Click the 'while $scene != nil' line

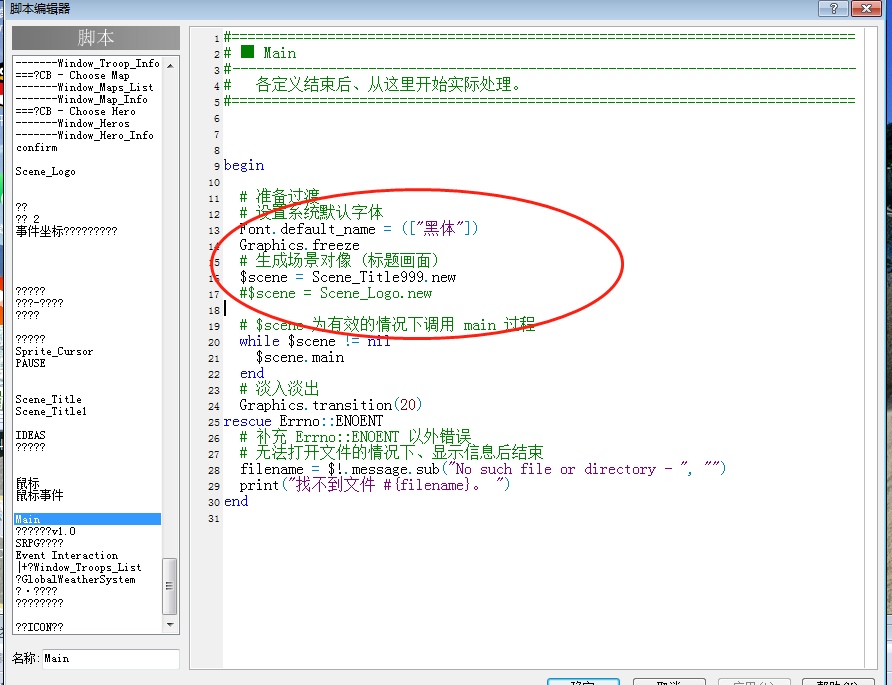[315, 341]
